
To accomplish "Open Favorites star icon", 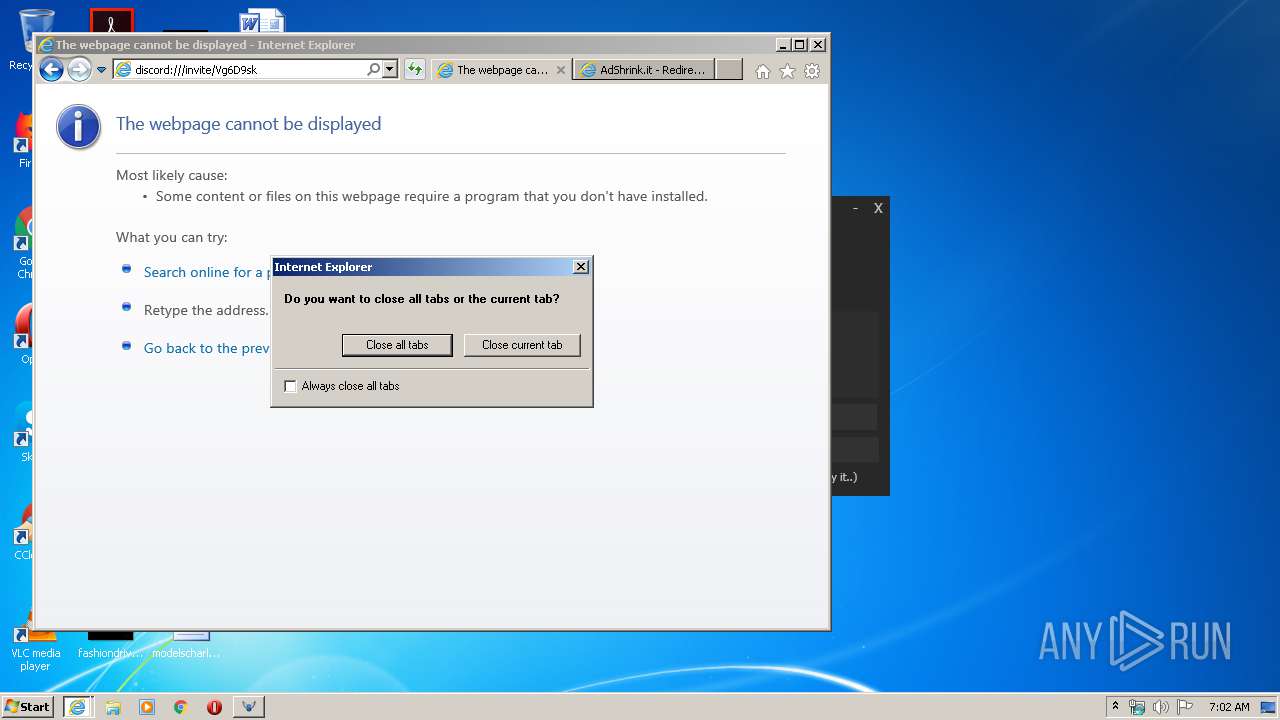I will [787, 71].
